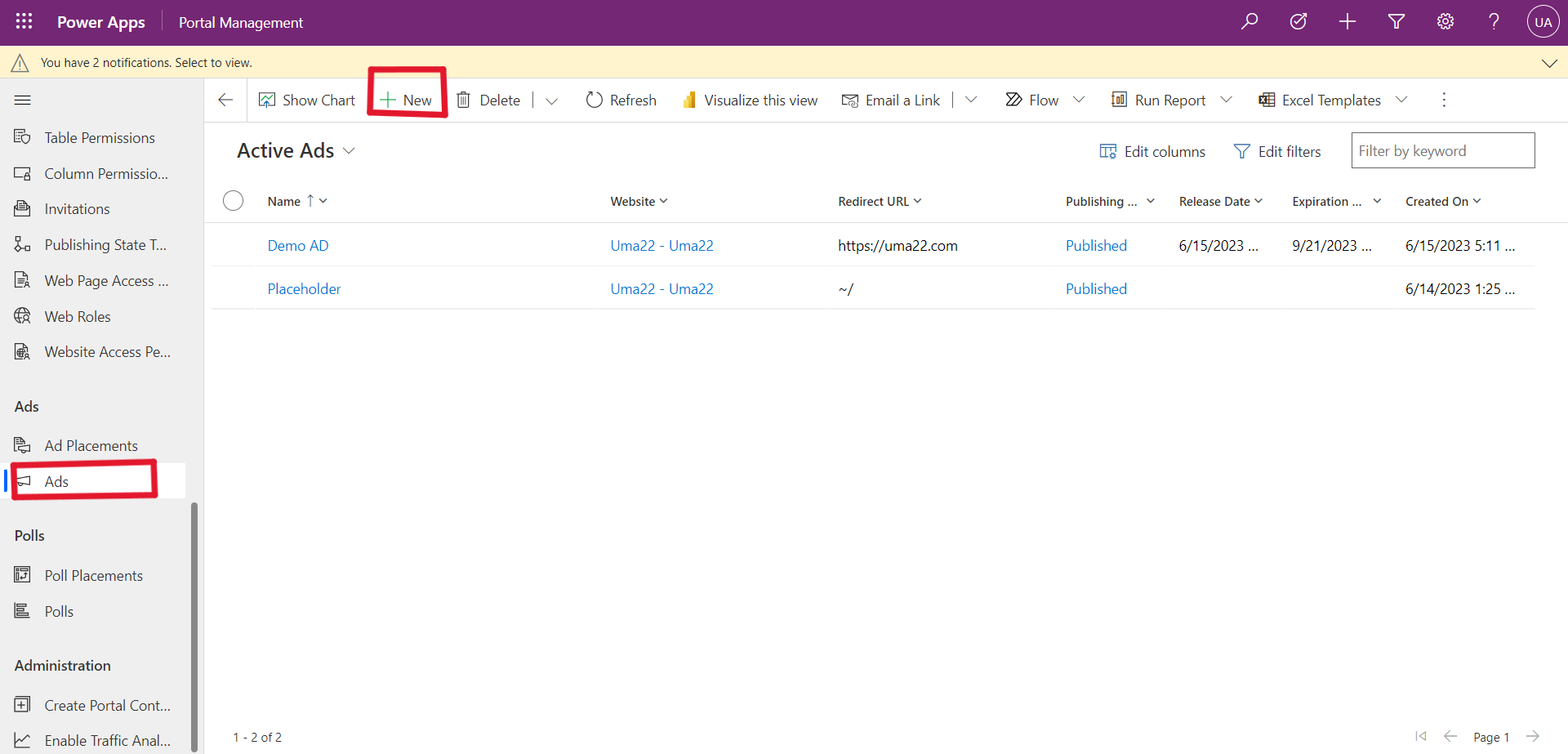Open the advanced find filter icon
1568x754 pixels.
coord(1396,22)
